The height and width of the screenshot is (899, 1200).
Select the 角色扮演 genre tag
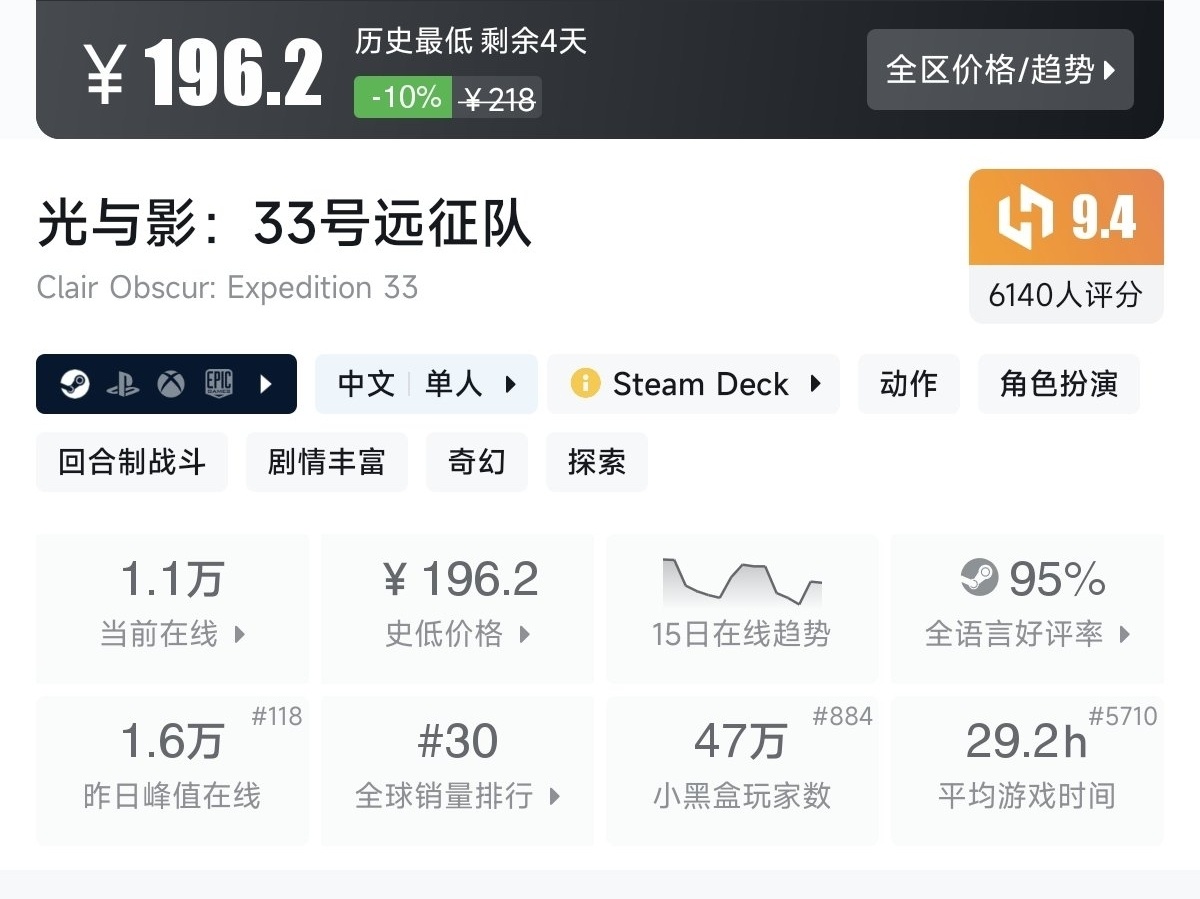coord(1058,384)
